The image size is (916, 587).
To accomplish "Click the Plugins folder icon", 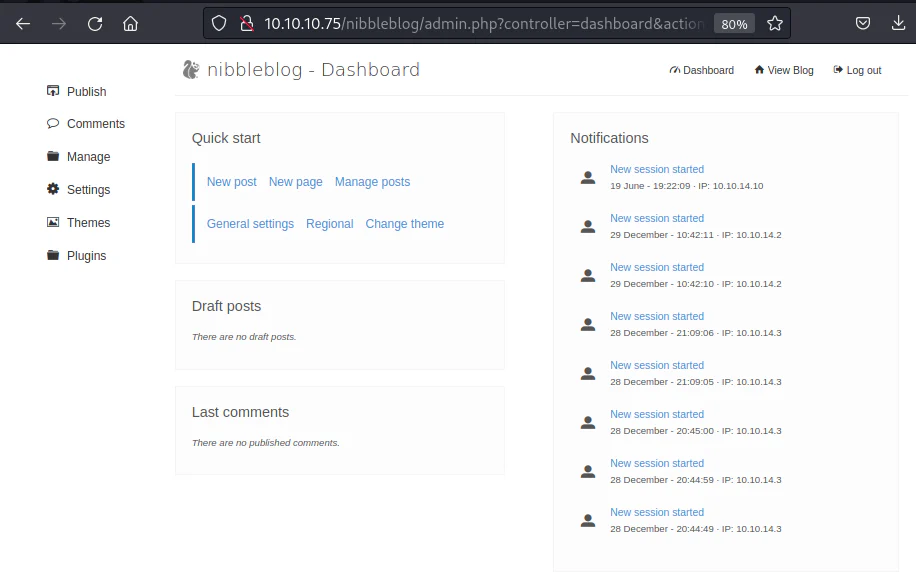I will tap(53, 255).
